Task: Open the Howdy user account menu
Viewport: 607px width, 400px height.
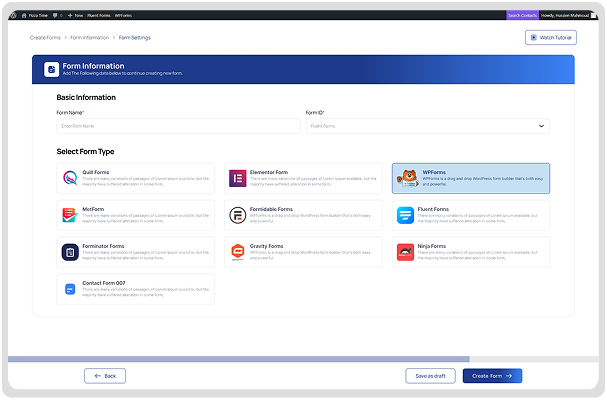Action: [568, 15]
